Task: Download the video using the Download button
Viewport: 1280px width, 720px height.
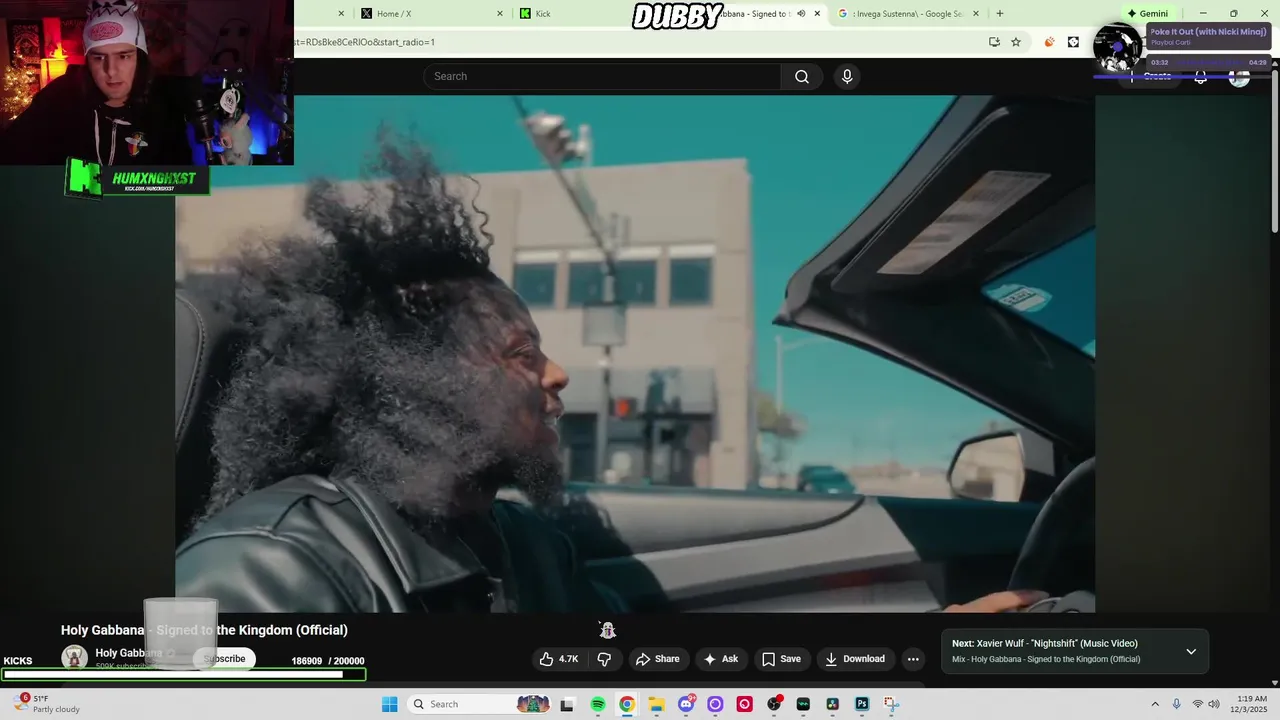Action: [x=855, y=659]
